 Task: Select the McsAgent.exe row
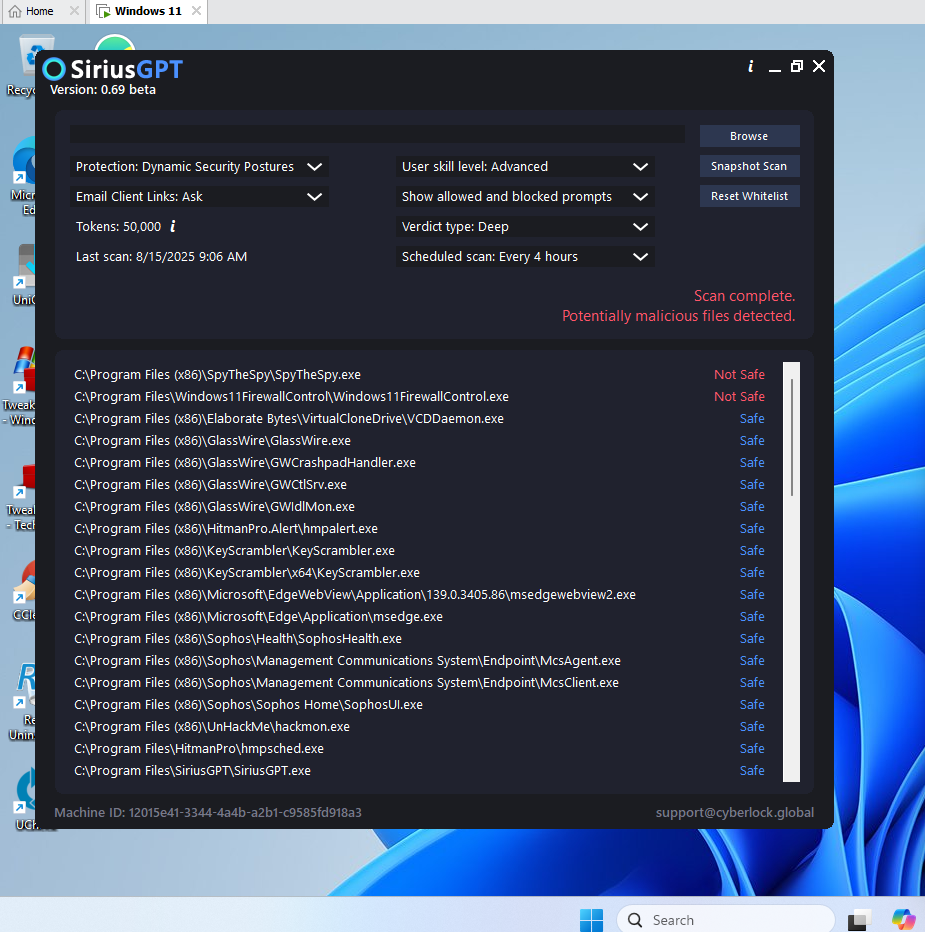coord(419,660)
